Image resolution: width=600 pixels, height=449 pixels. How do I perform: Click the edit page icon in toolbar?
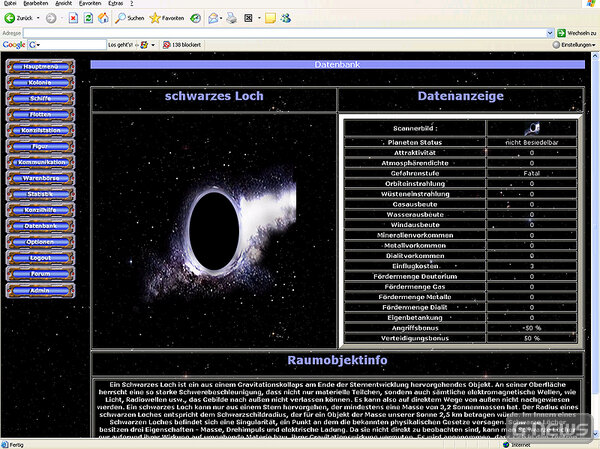point(248,18)
